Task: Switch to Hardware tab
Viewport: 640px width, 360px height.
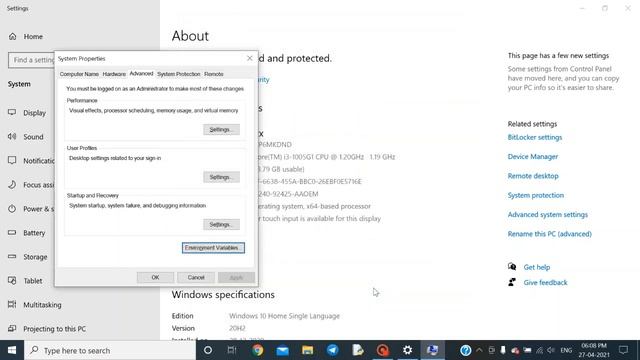Action: coord(114,74)
